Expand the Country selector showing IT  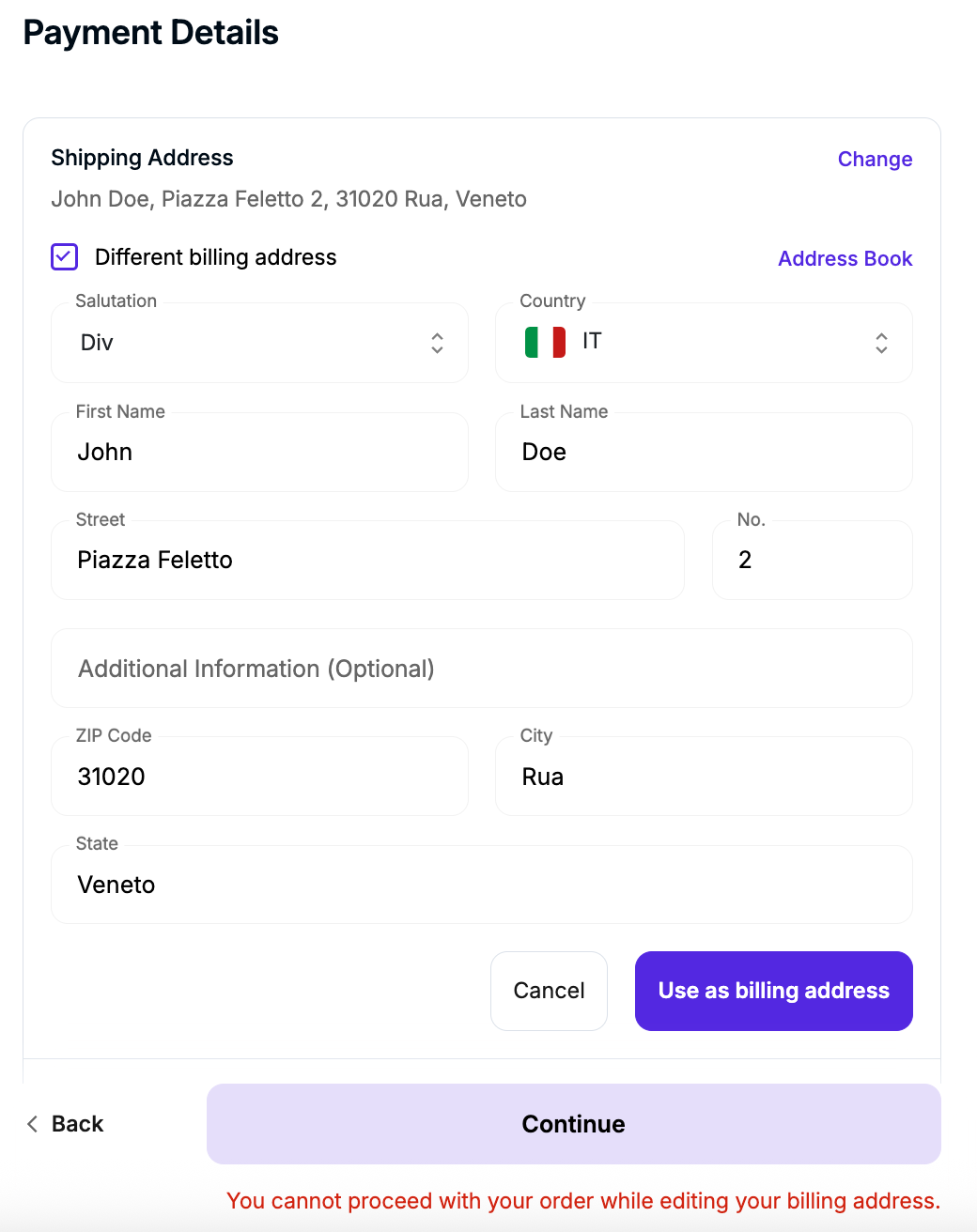[704, 343]
